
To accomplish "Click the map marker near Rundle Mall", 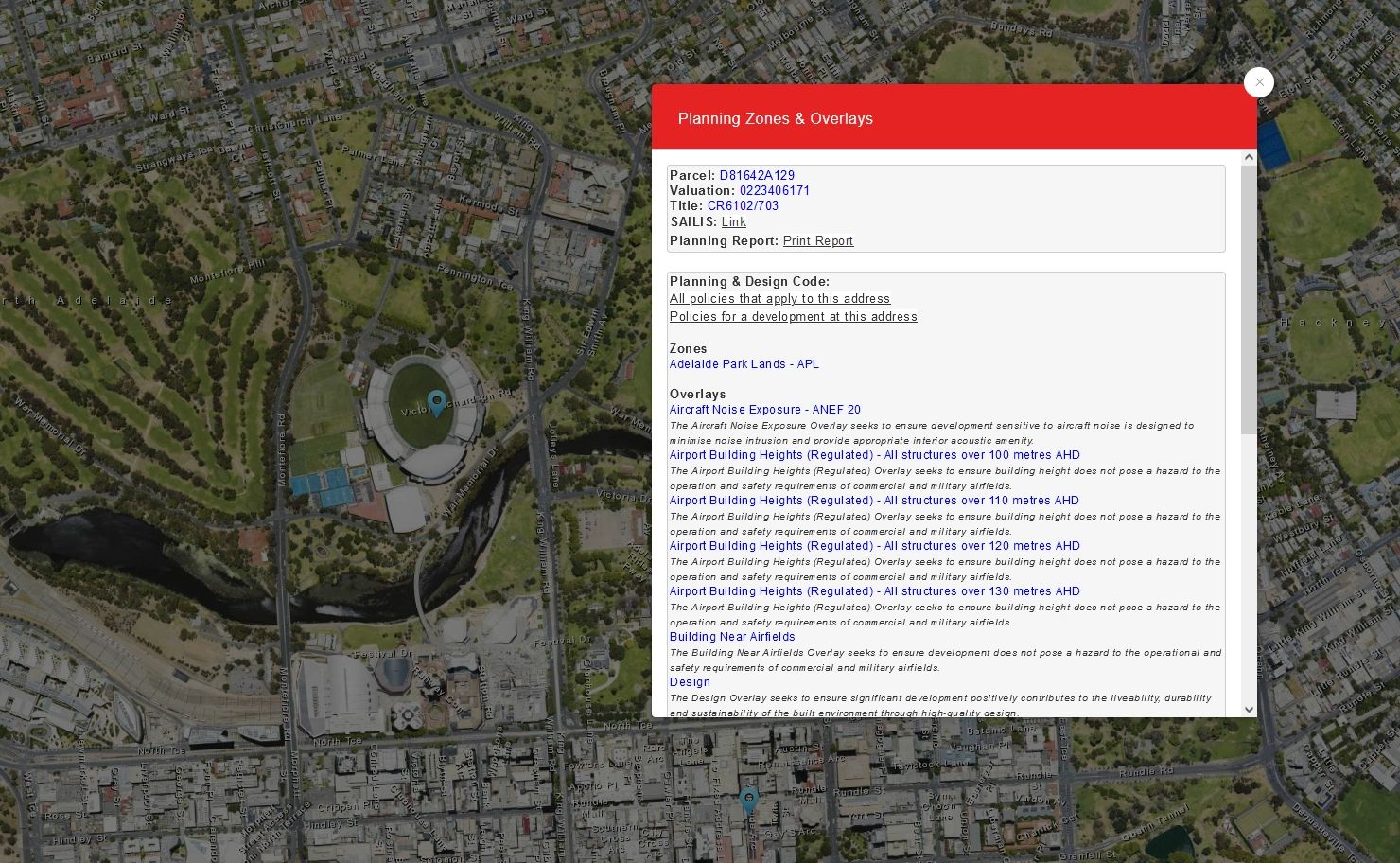I will click(x=749, y=798).
